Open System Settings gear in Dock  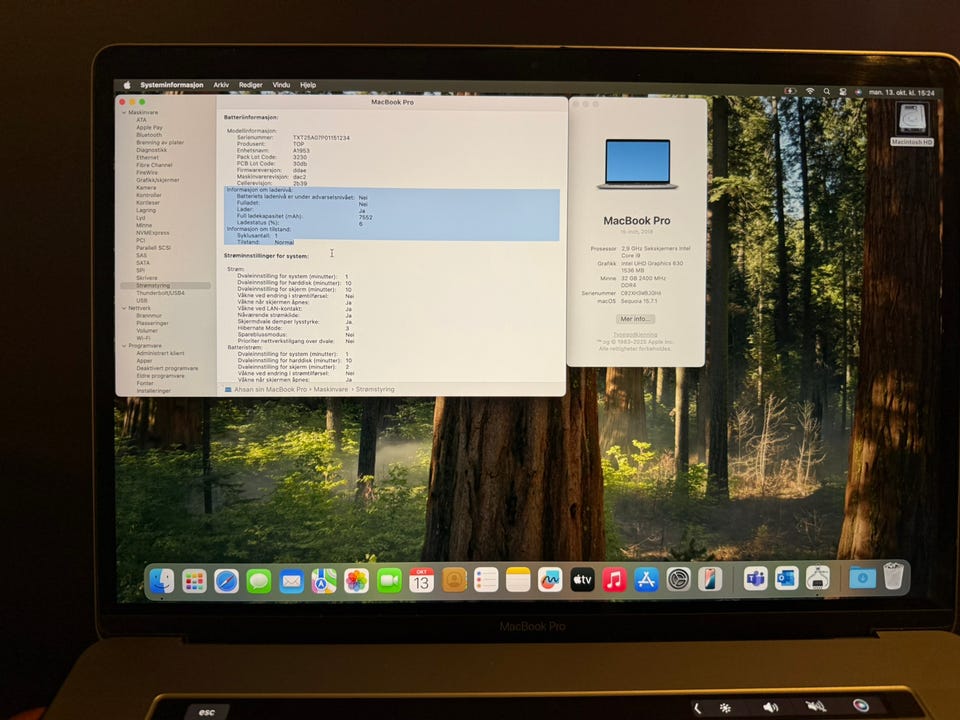pos(678,579)
